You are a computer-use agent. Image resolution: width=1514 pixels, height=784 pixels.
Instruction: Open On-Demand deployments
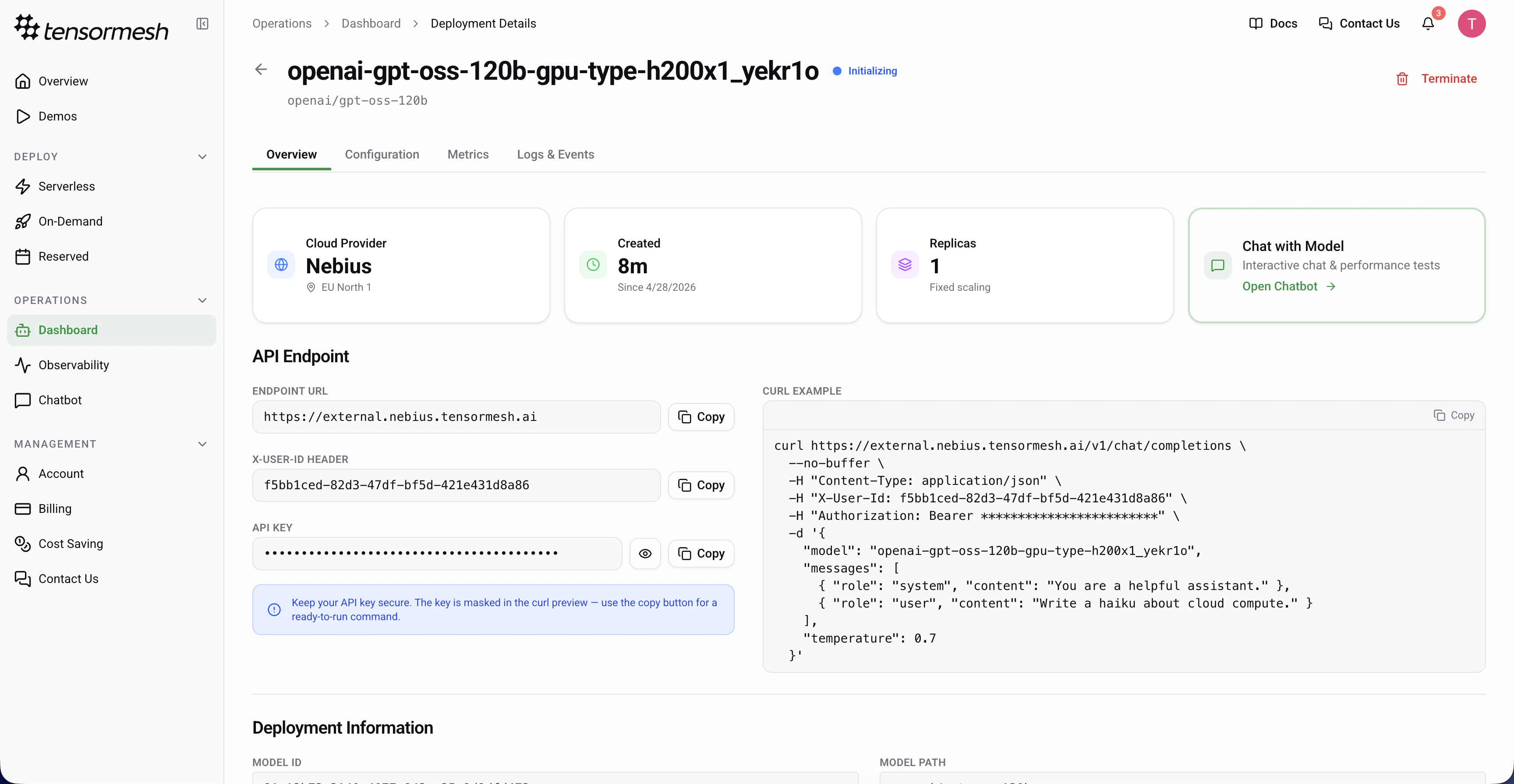tap(112, 222)
